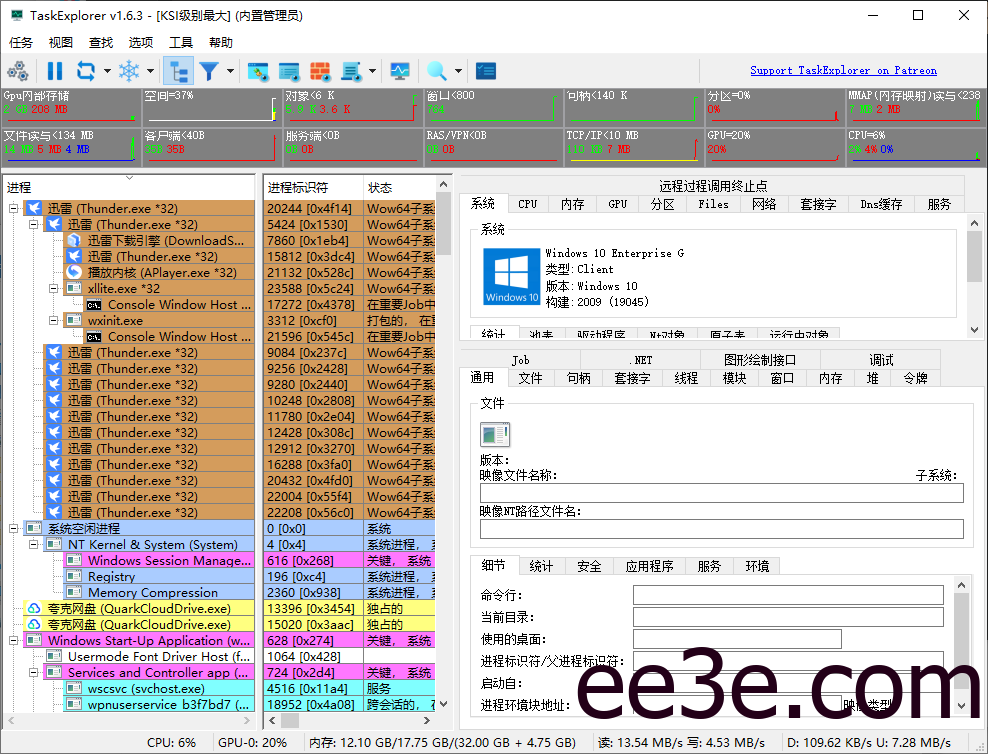Open the firewall brick-wall toolbar icon
The image size is (988, 754).
320,71
